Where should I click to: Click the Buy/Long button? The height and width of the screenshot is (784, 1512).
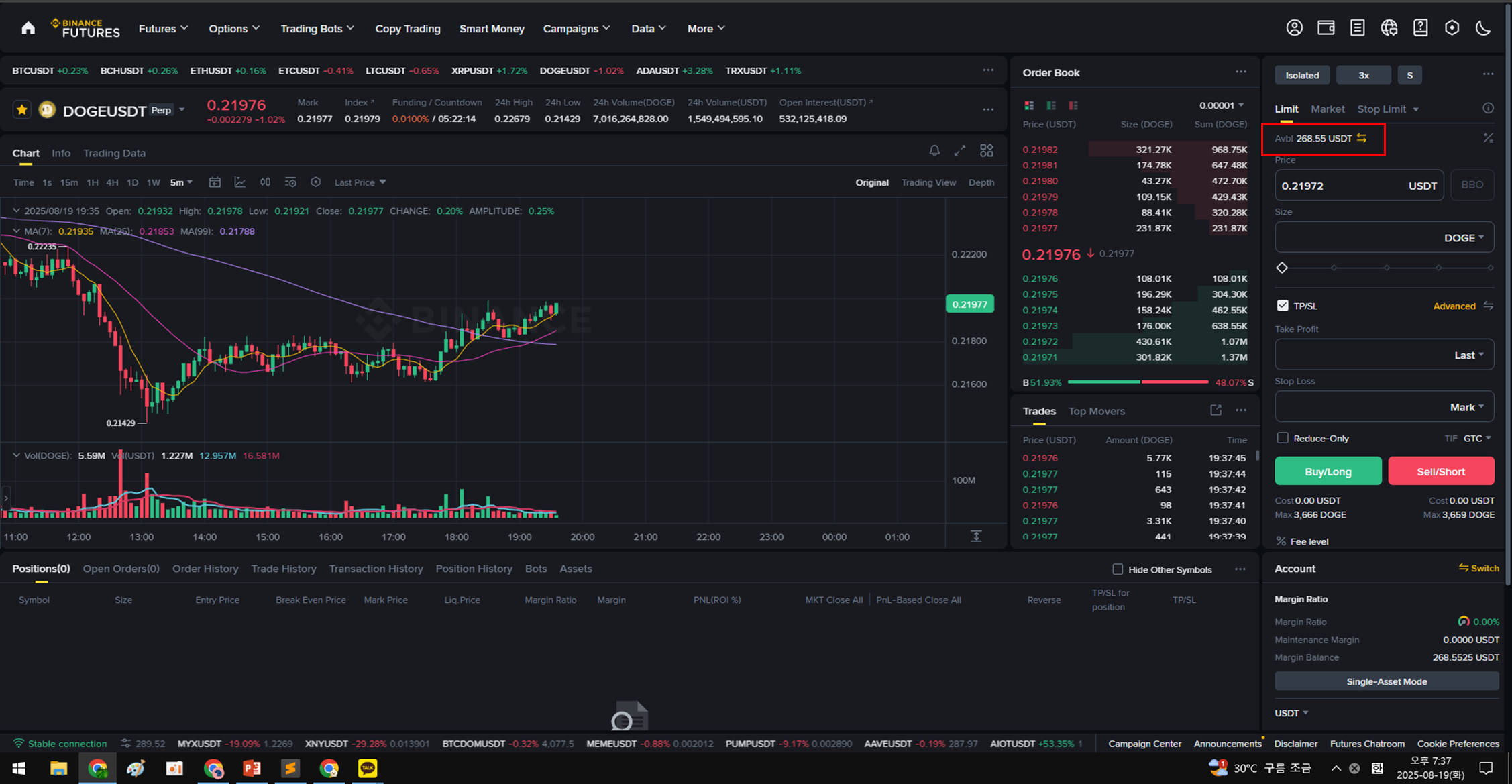coord(1328,471)
